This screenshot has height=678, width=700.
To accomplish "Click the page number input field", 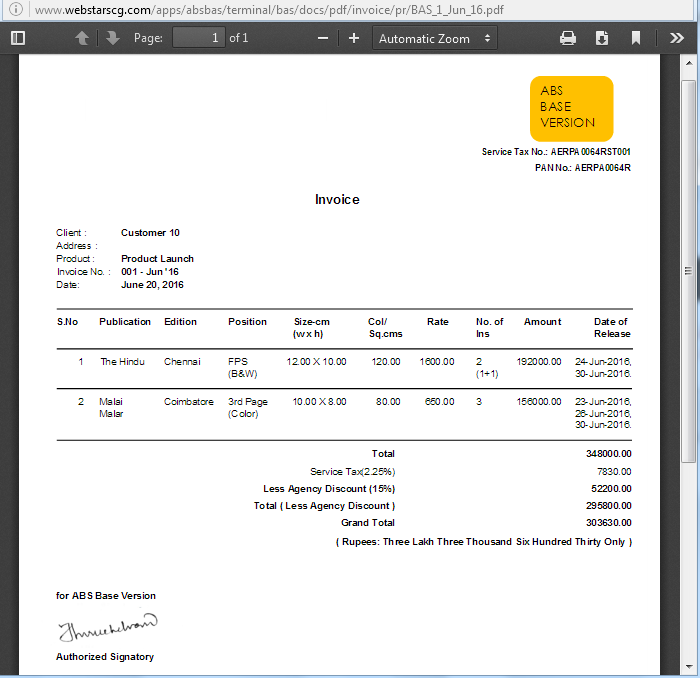I will point(199,38).
